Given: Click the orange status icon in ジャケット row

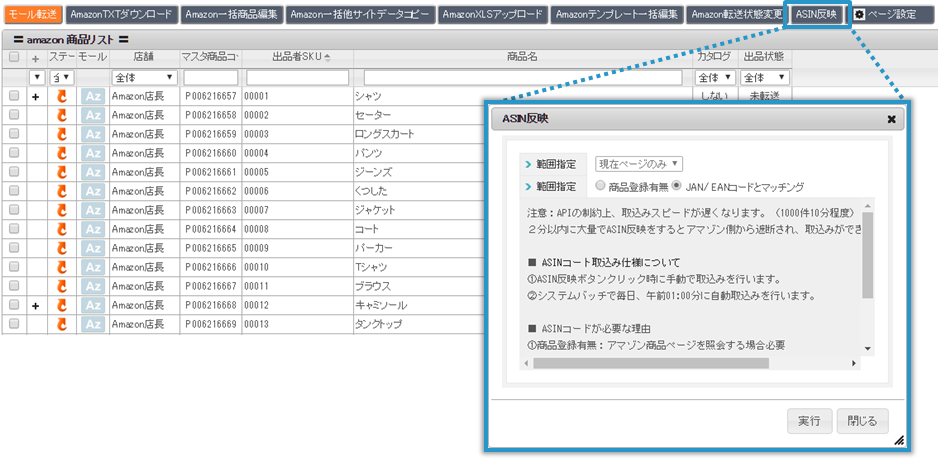Looking at the screenshot, I should point(62,210).
